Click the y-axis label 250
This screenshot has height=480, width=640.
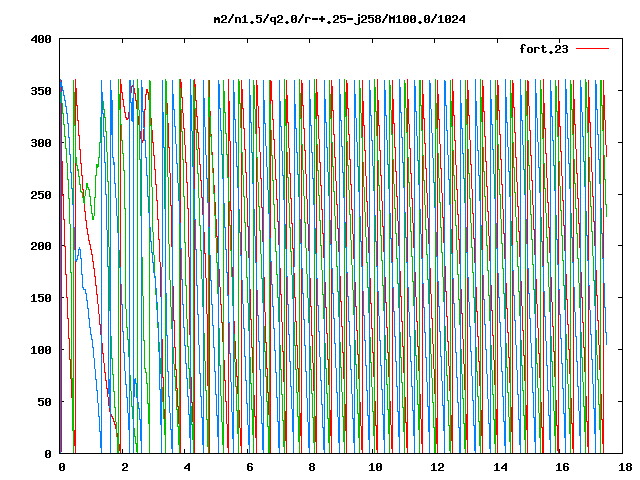[x=41, y=195]
